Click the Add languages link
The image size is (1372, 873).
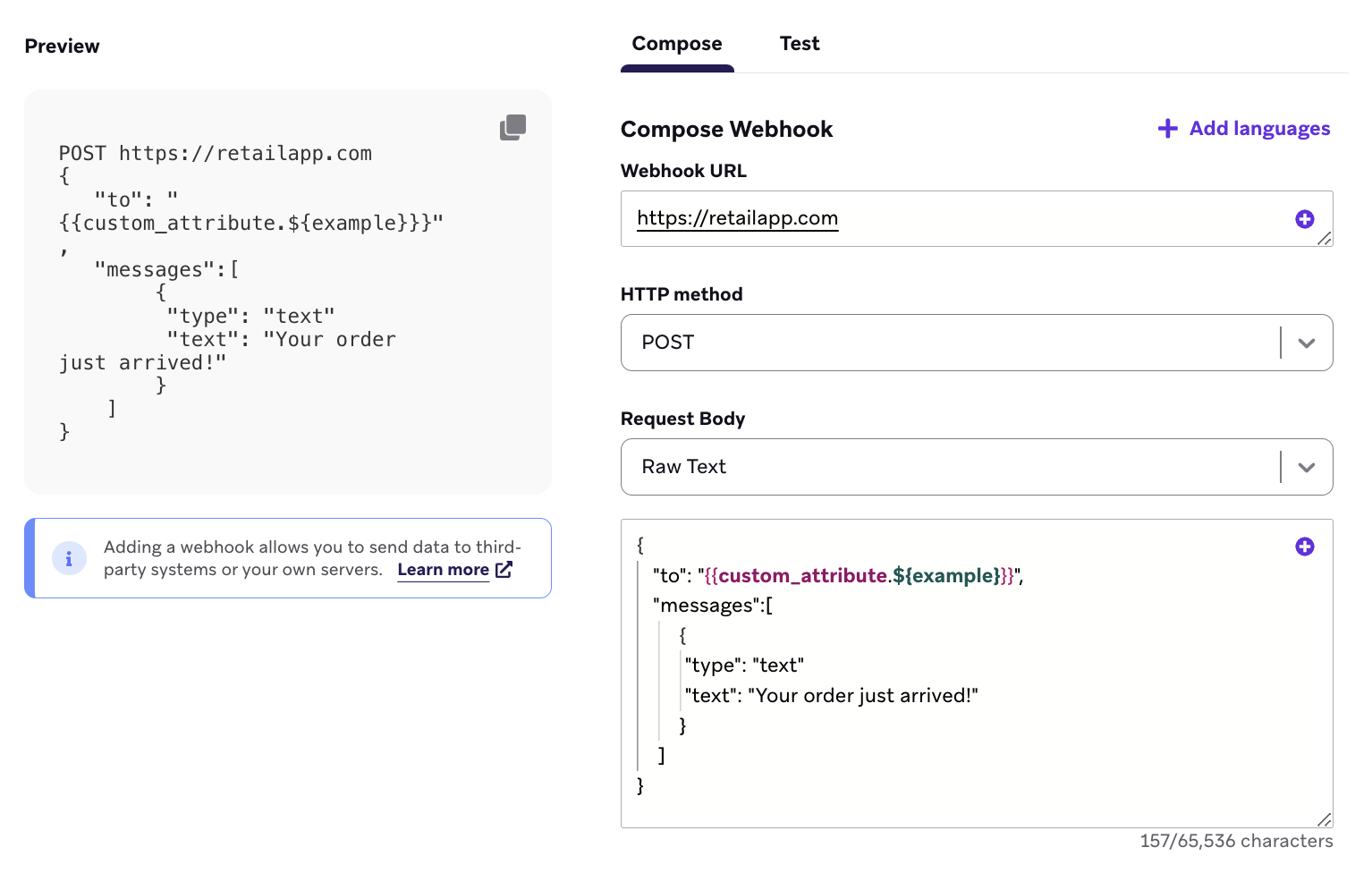1259,129
